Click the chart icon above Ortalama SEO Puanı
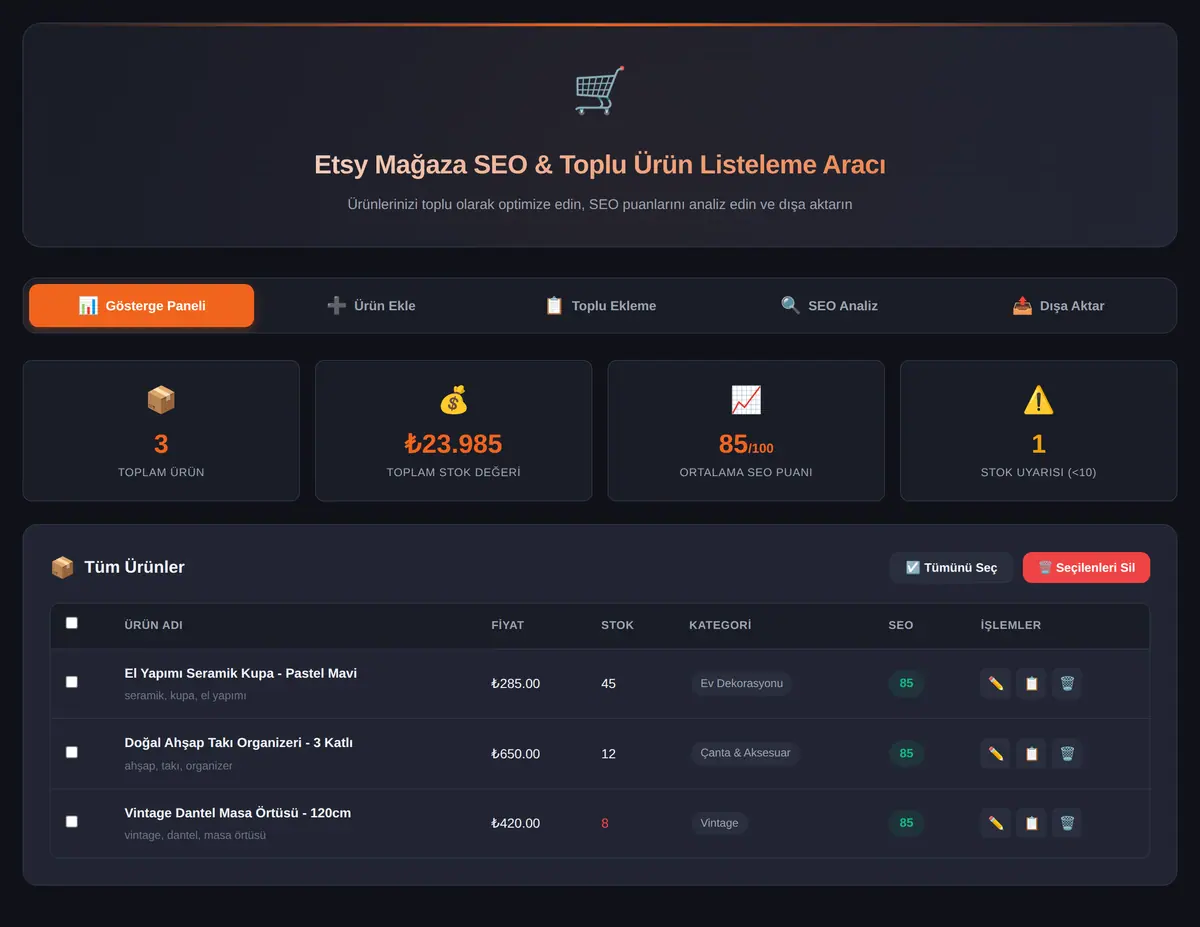The image size is (1200, 927). pos(746,400)
